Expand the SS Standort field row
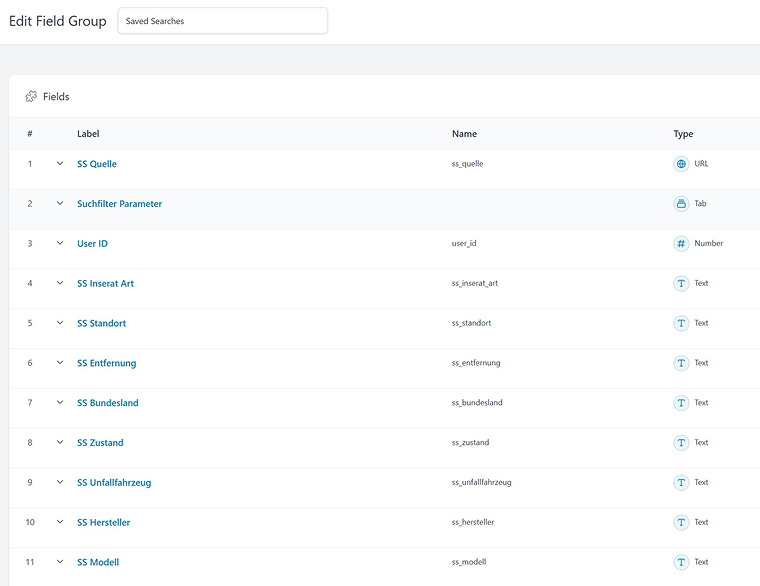 click(60, 322)
